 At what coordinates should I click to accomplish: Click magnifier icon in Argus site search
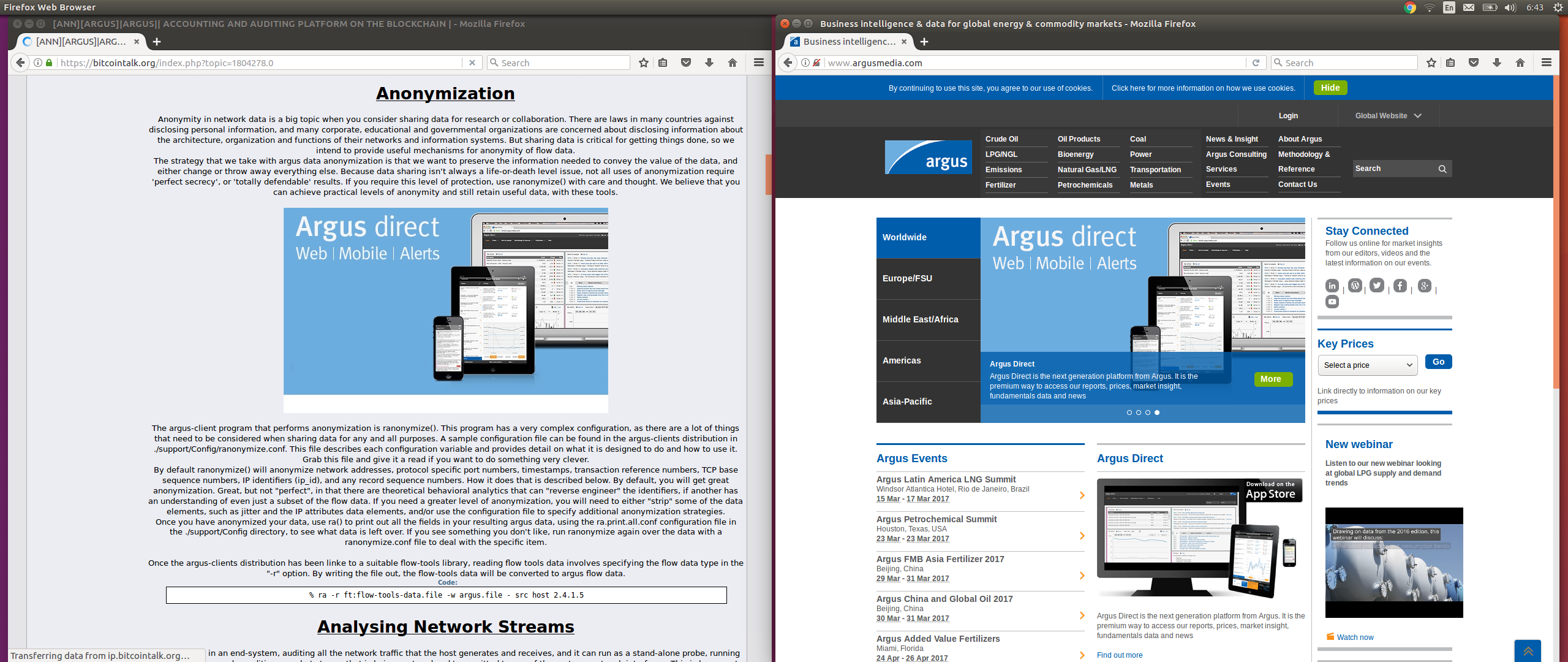pos(1442,169)
